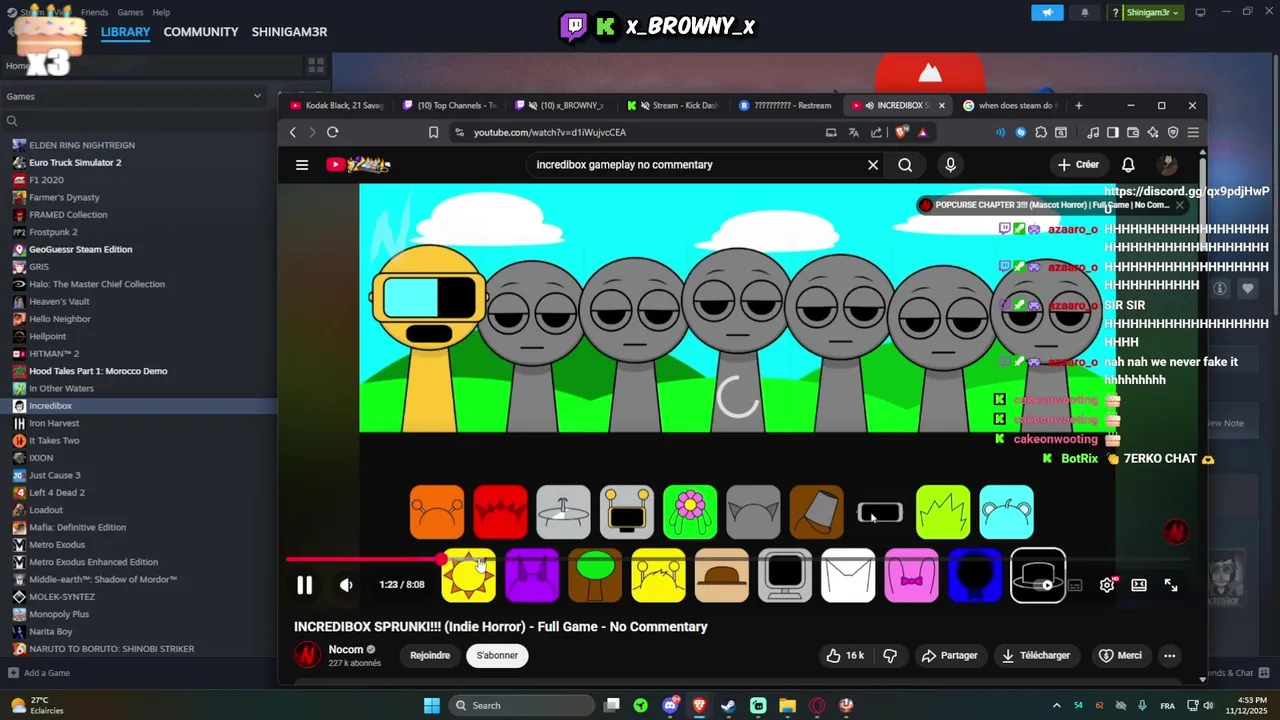Open Steam from the taskbar
The image size is (1280, 720).
click(x=728, y=705)
